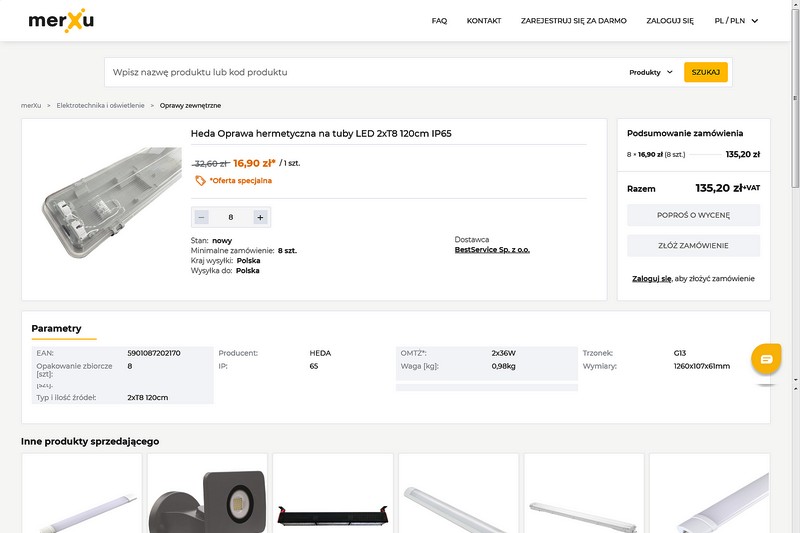
Task: Click the Zaloguj się link in order summary
Action: (651, 278)
